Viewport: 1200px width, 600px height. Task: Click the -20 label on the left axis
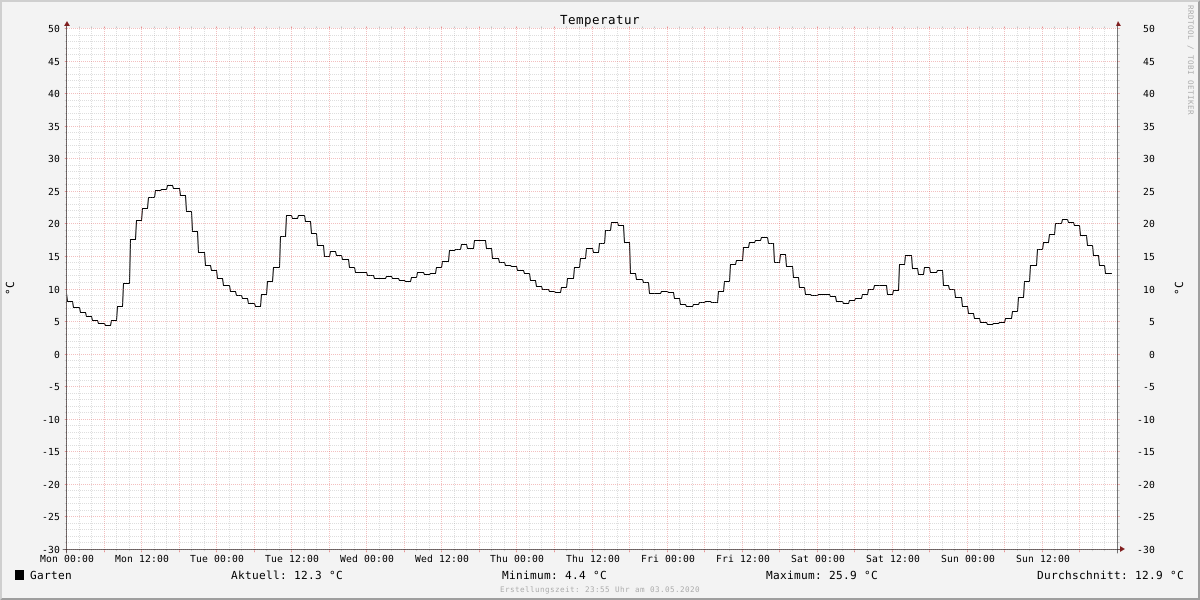(x=51, y=485)
